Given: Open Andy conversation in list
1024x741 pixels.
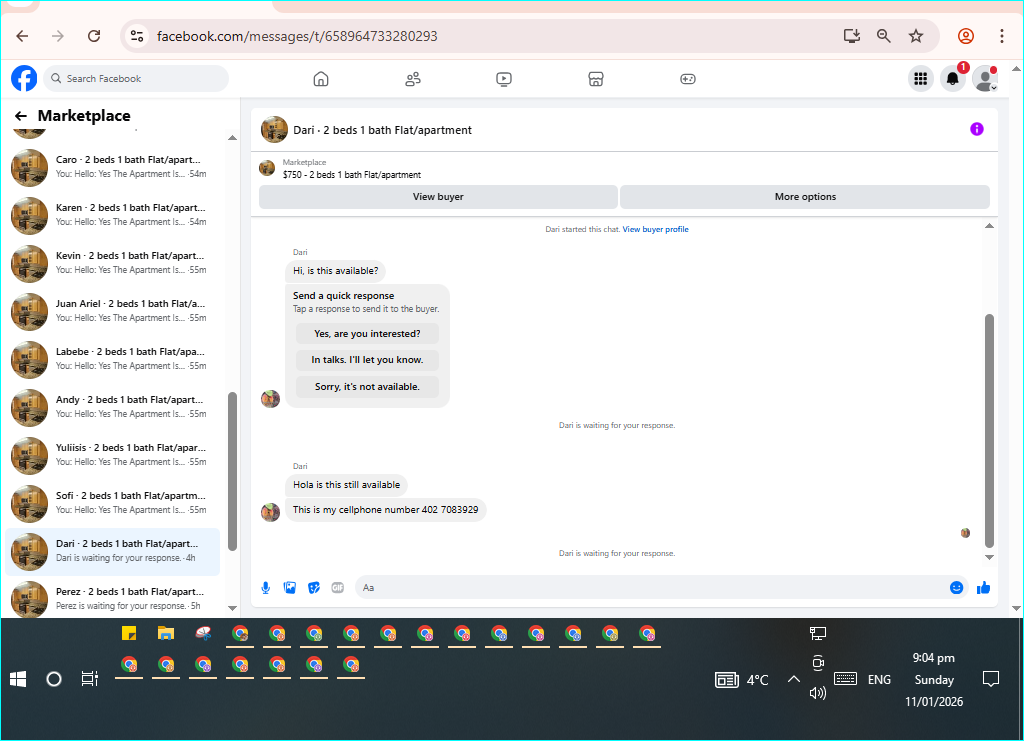Looking at the screenshot, I should [x=112, y=407].
